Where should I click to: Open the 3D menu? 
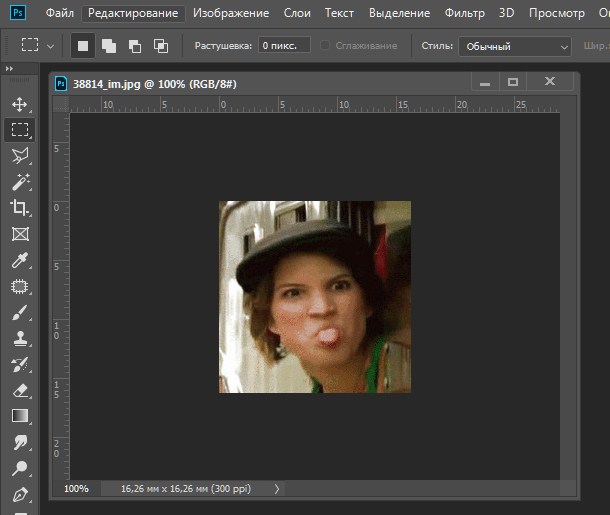(507, 13)
